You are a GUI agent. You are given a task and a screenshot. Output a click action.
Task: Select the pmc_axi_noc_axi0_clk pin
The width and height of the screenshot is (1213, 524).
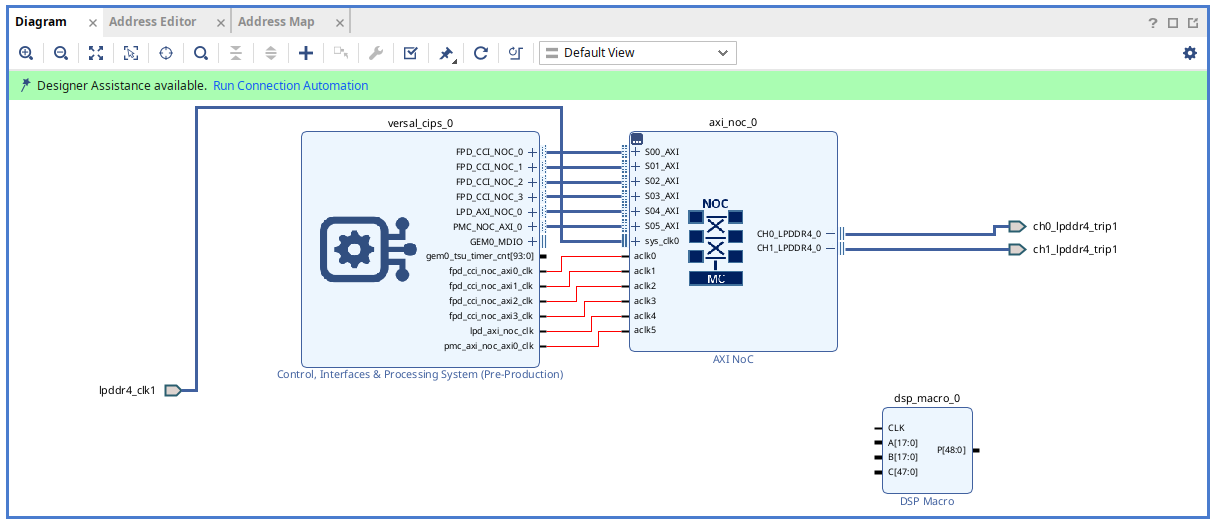(489, 346)
